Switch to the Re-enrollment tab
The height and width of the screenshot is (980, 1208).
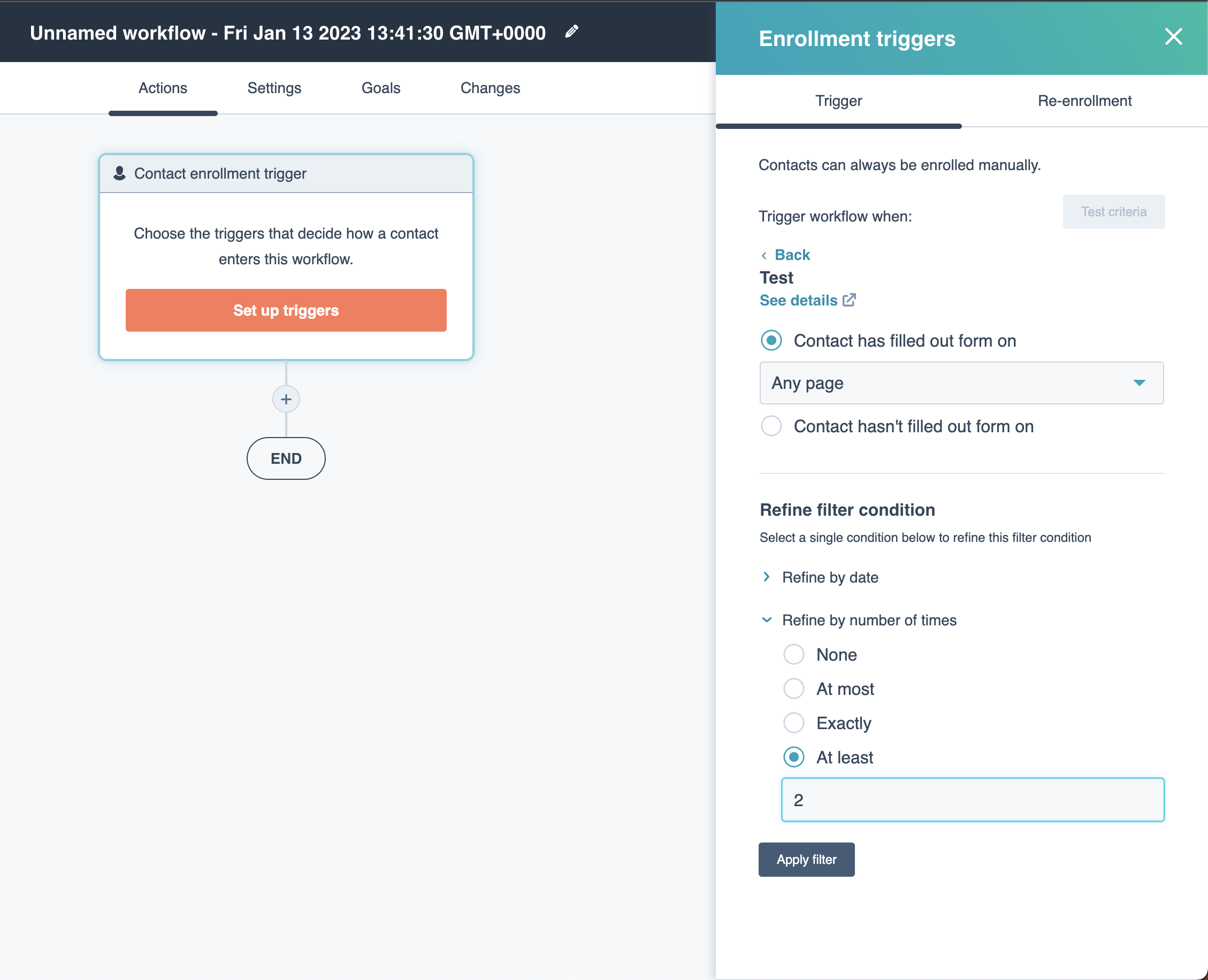pos(1084,101)
